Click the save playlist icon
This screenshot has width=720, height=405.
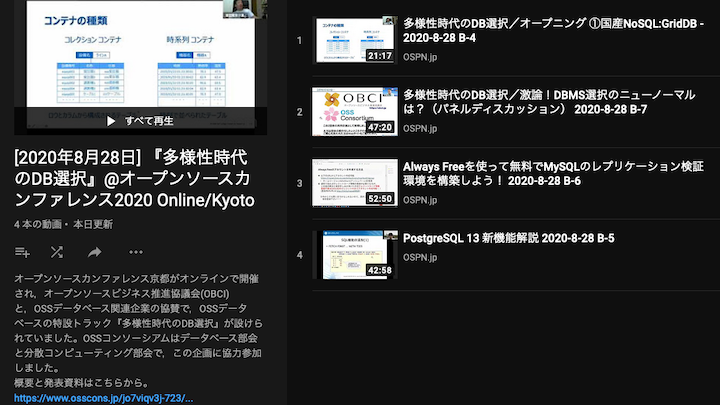click(x=22, y=252)
